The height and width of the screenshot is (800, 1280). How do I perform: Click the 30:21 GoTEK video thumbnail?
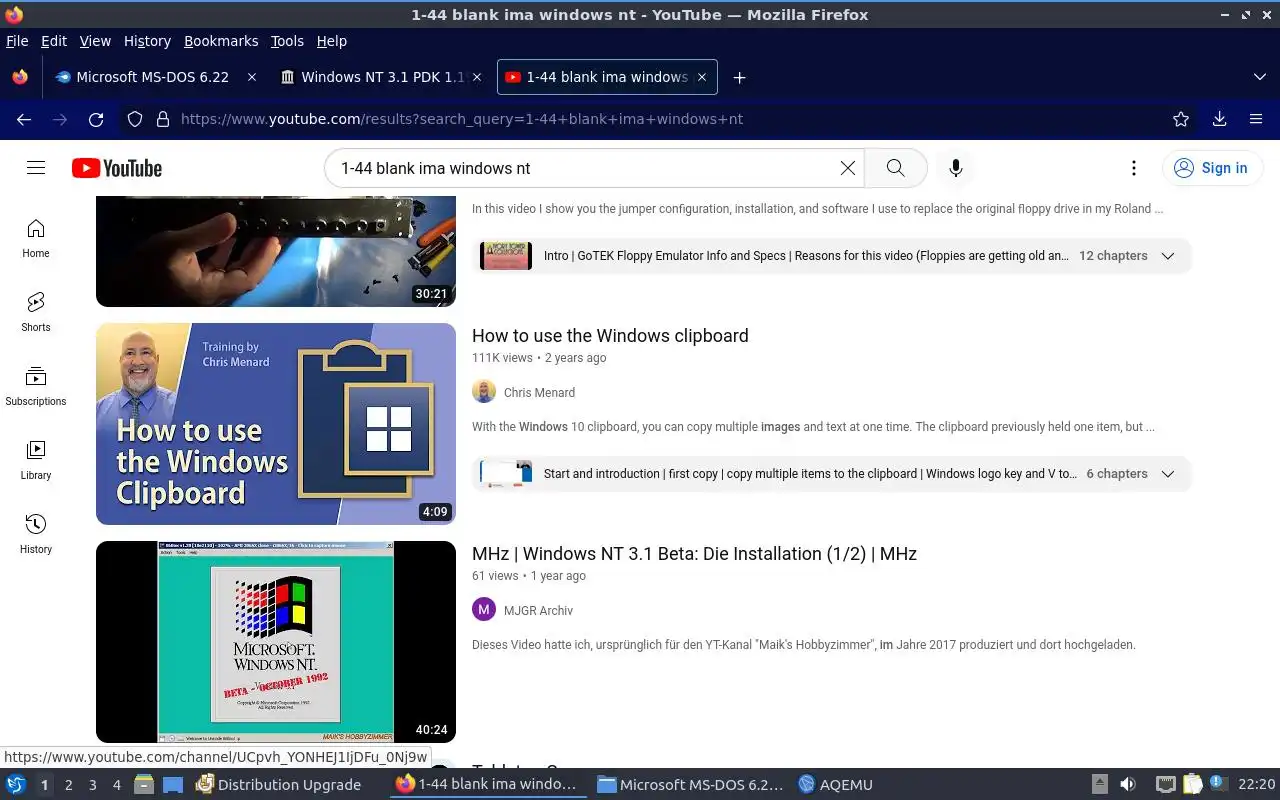pos(276,251)
